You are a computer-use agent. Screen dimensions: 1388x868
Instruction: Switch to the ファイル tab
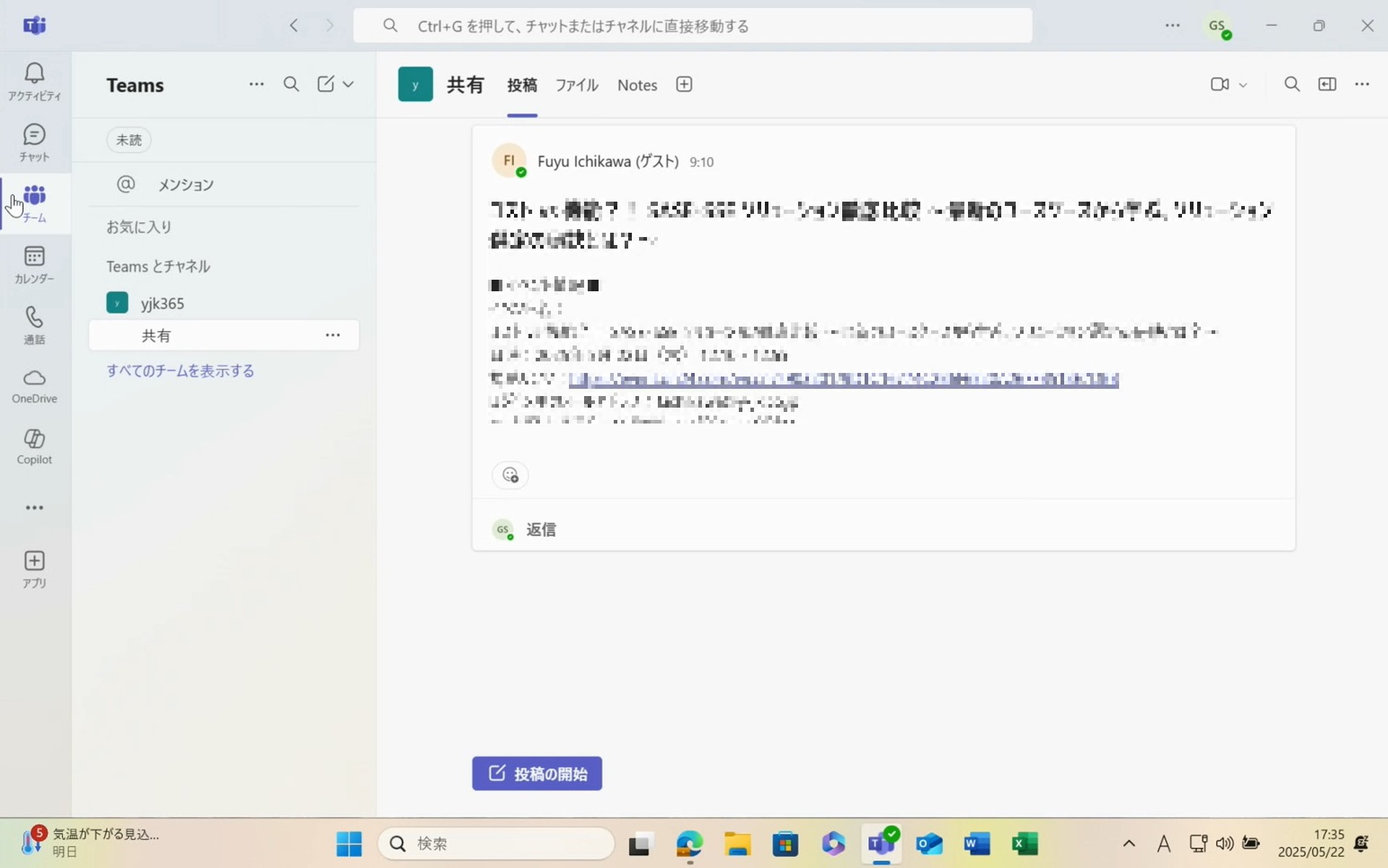tap(577, 85)
